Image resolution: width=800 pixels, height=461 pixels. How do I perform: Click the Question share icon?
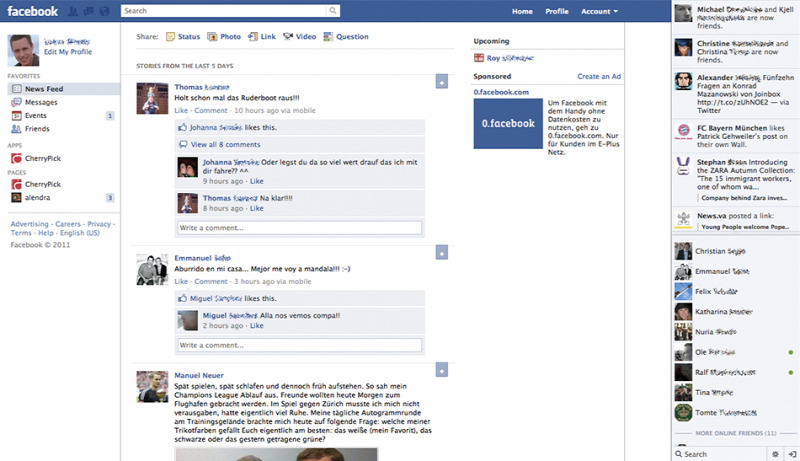(x=328, y=37)
